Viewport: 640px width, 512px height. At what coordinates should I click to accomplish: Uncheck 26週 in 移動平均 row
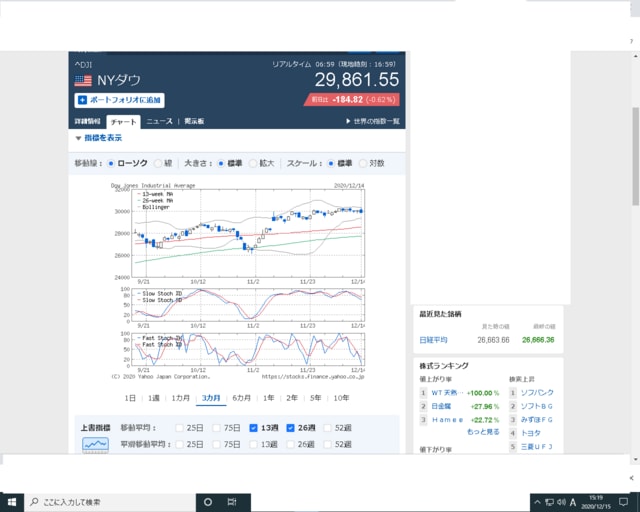pyautogui.click(x=290, y=428)
